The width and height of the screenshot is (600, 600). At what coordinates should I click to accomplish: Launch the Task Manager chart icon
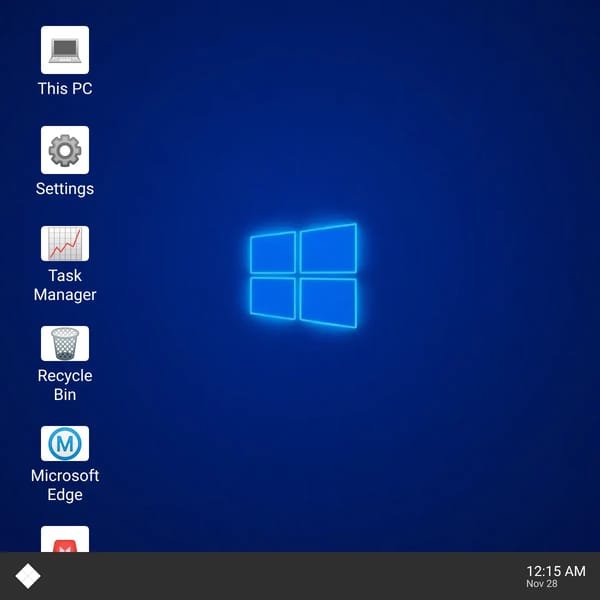[x=65, y=243]
